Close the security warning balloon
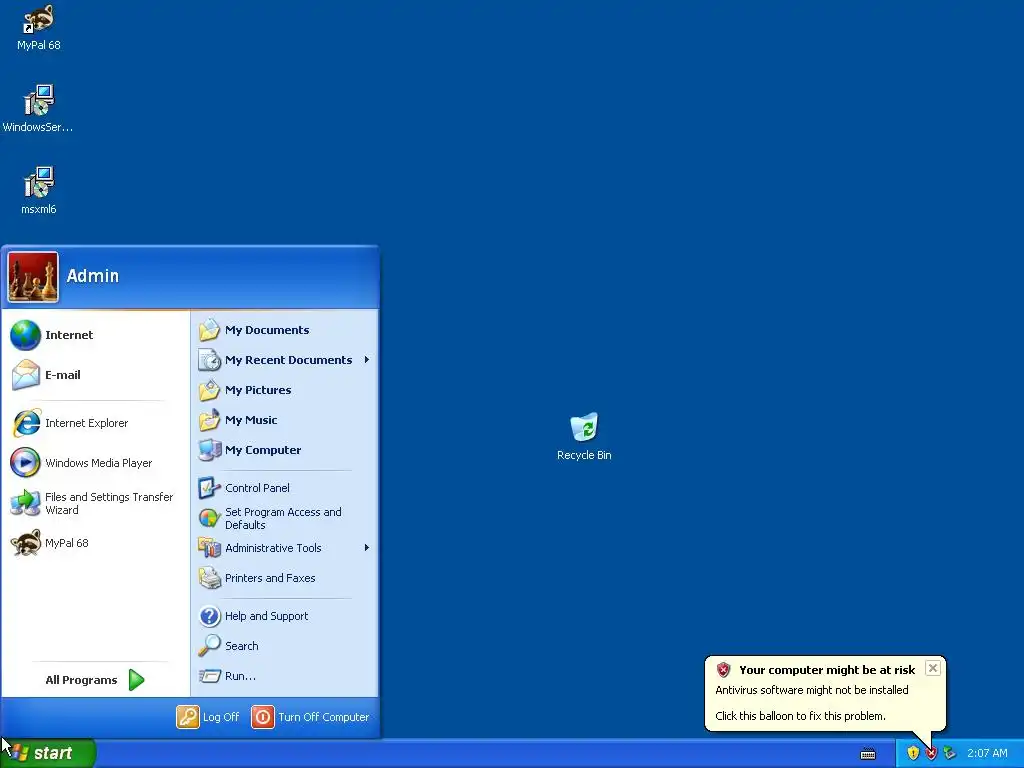1024x768 pixels. point(933,668)
